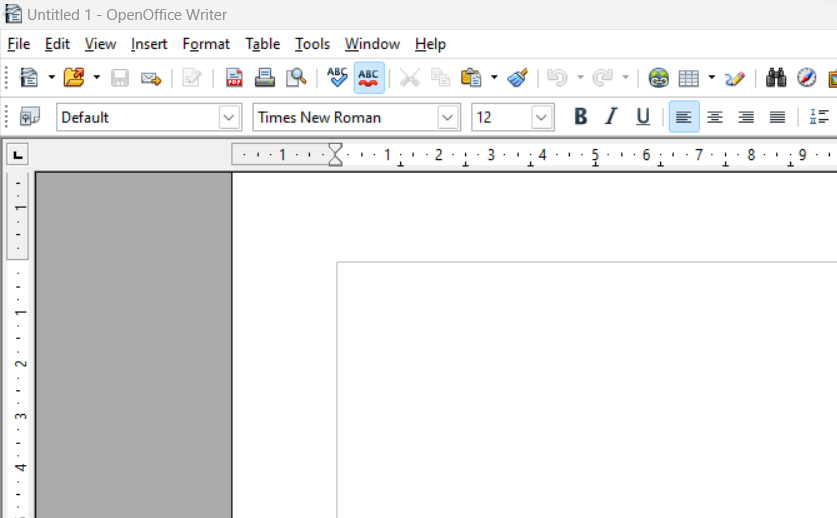Image resolution: width=837 pixels, height=518 pixels.
Task: Click the Open file folder icon
Action: pos(74,78)
